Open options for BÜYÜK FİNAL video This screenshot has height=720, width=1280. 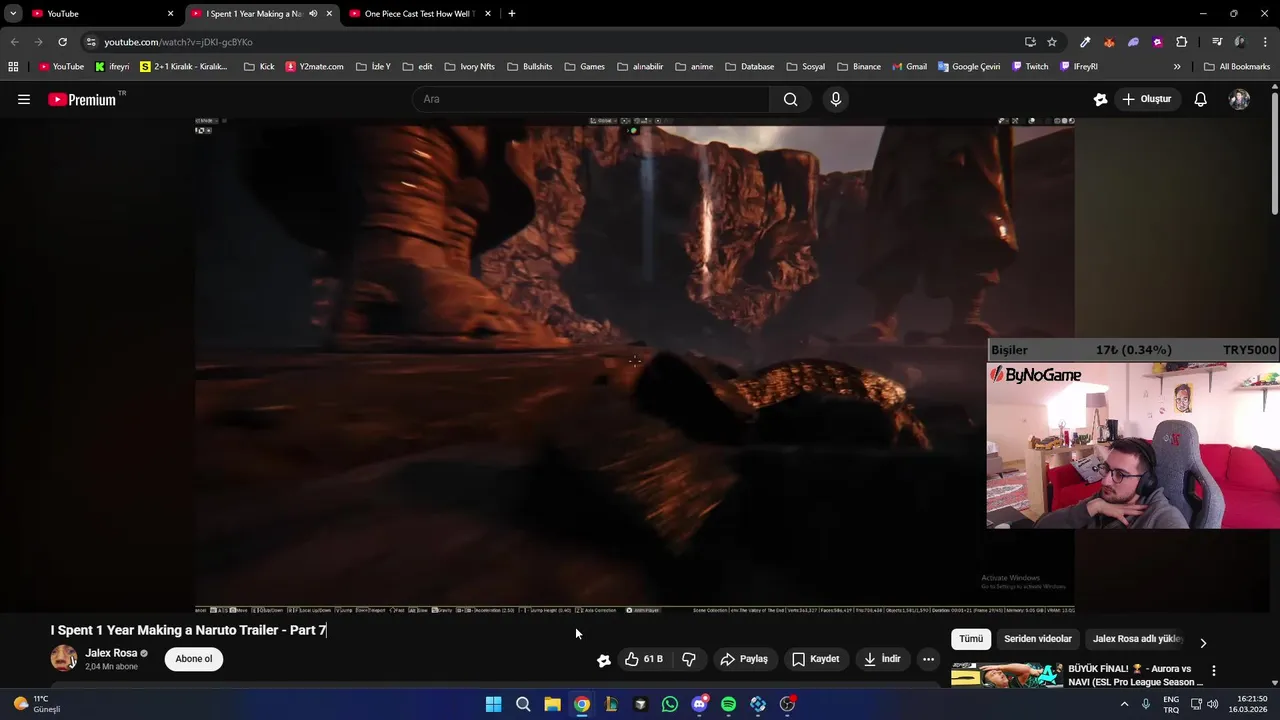(1214, 671)
